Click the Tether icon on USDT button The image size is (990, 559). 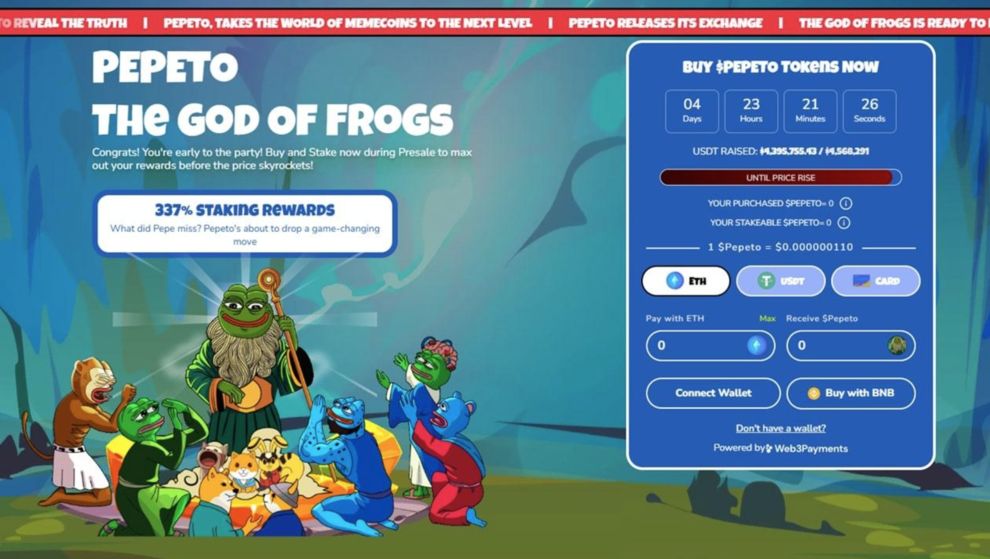click(766, 281)
